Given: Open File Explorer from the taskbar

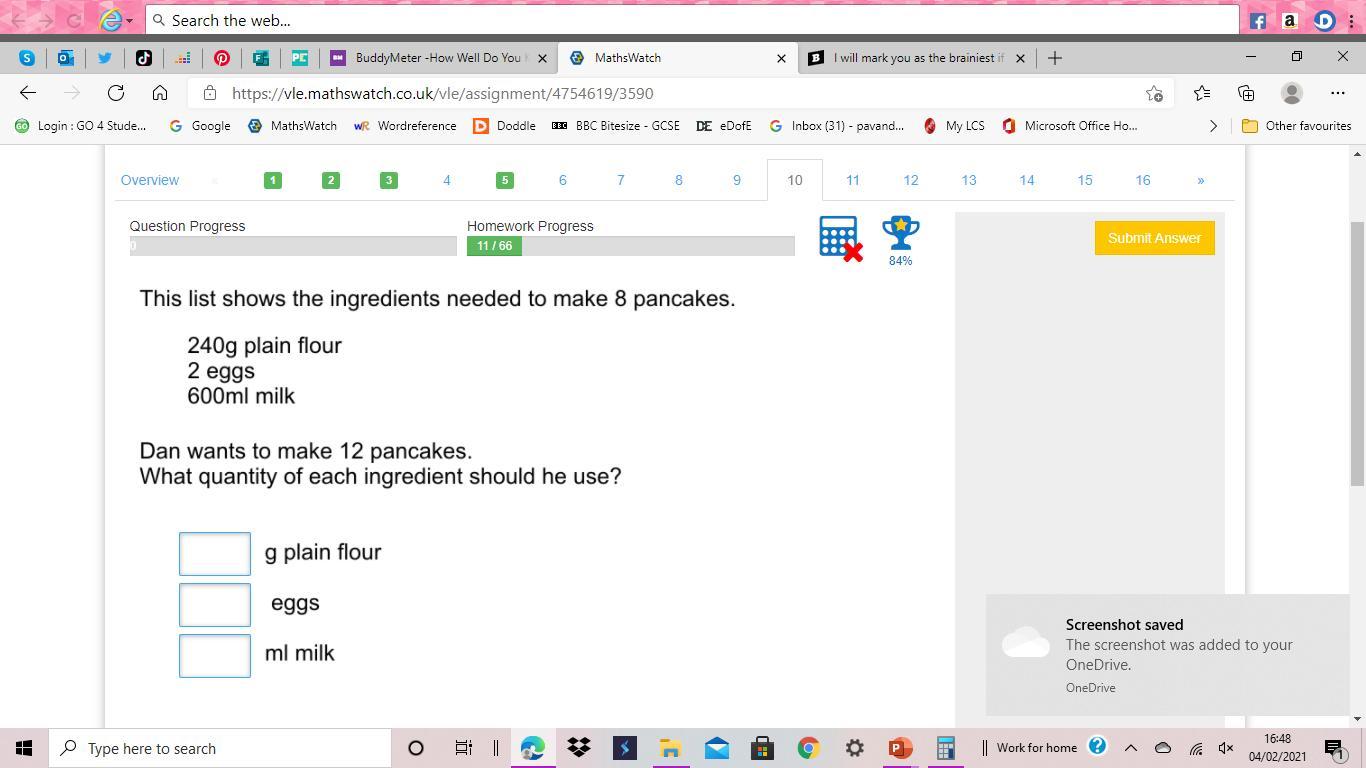Looking at the screenshot, I should 671,748.
